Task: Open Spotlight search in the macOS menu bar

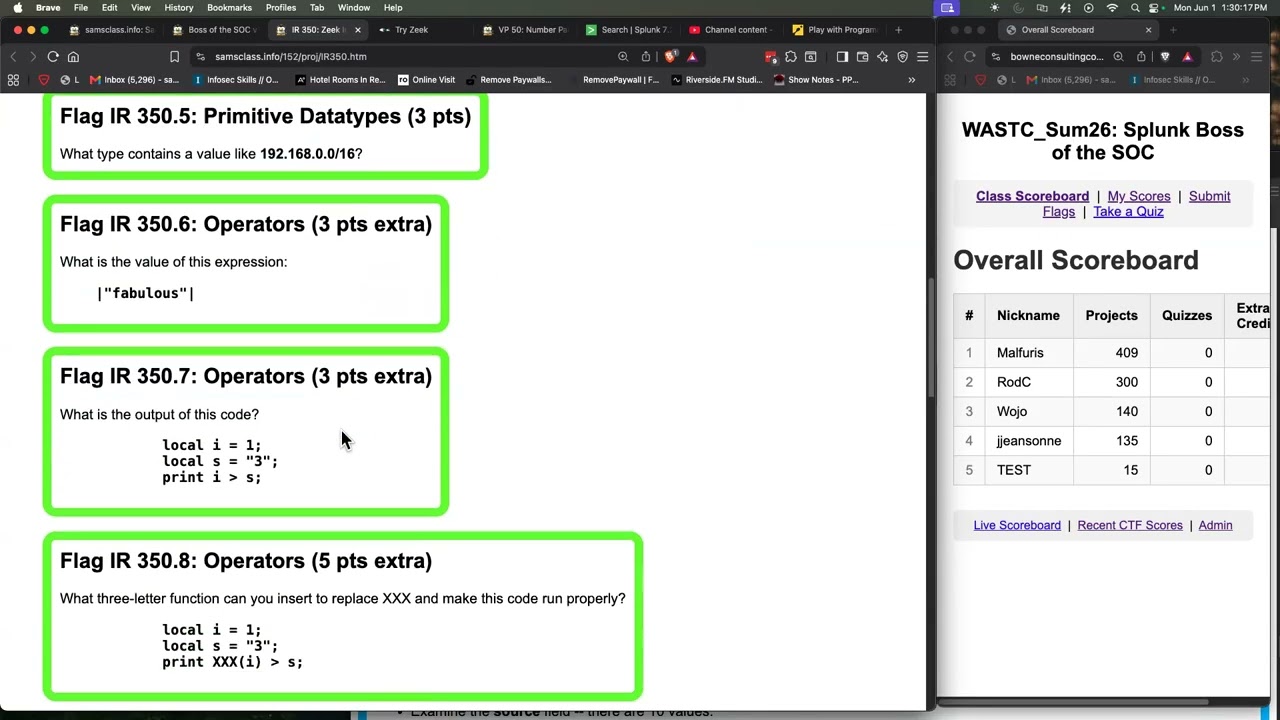Action: tap(1135, 8)
